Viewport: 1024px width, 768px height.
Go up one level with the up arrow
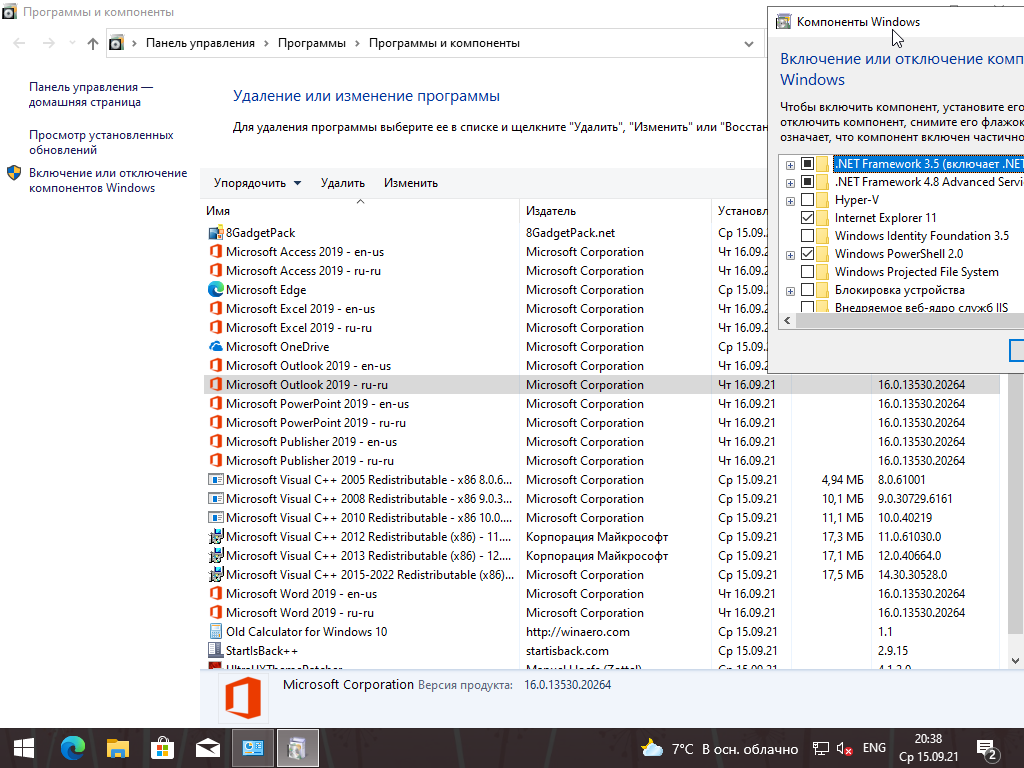[93, 43]
